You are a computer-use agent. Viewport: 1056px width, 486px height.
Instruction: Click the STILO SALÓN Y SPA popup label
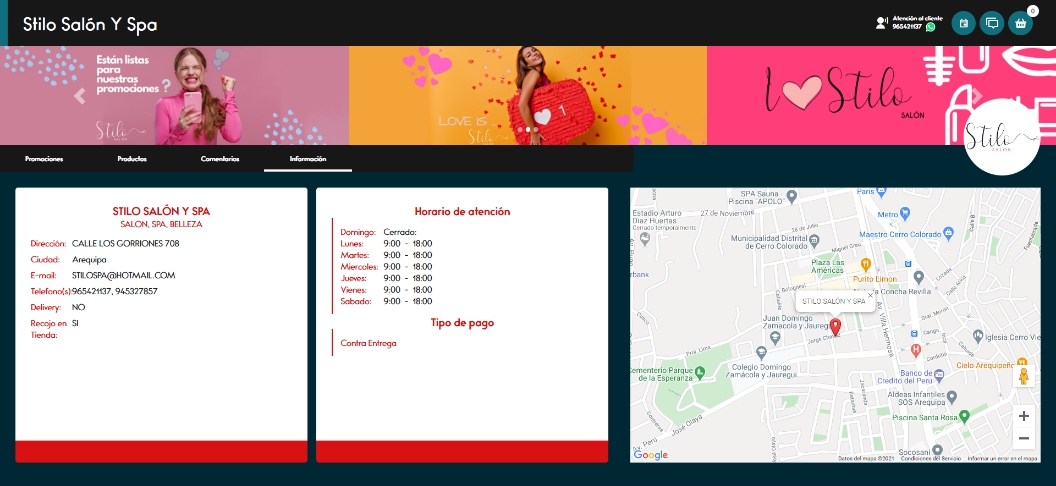(x=834, y=302)
